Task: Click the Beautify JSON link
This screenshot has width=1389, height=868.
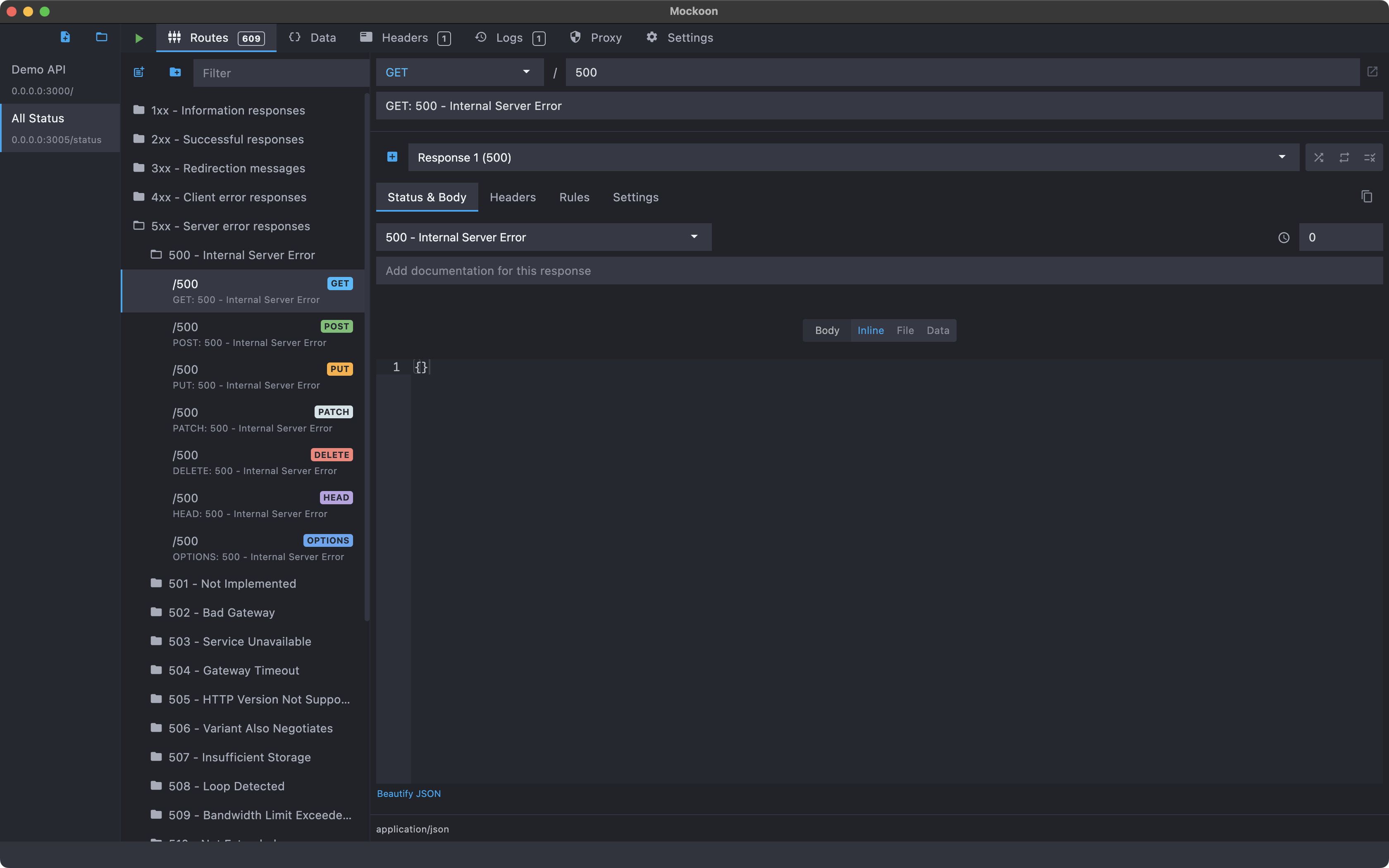Action: point(409,793)
